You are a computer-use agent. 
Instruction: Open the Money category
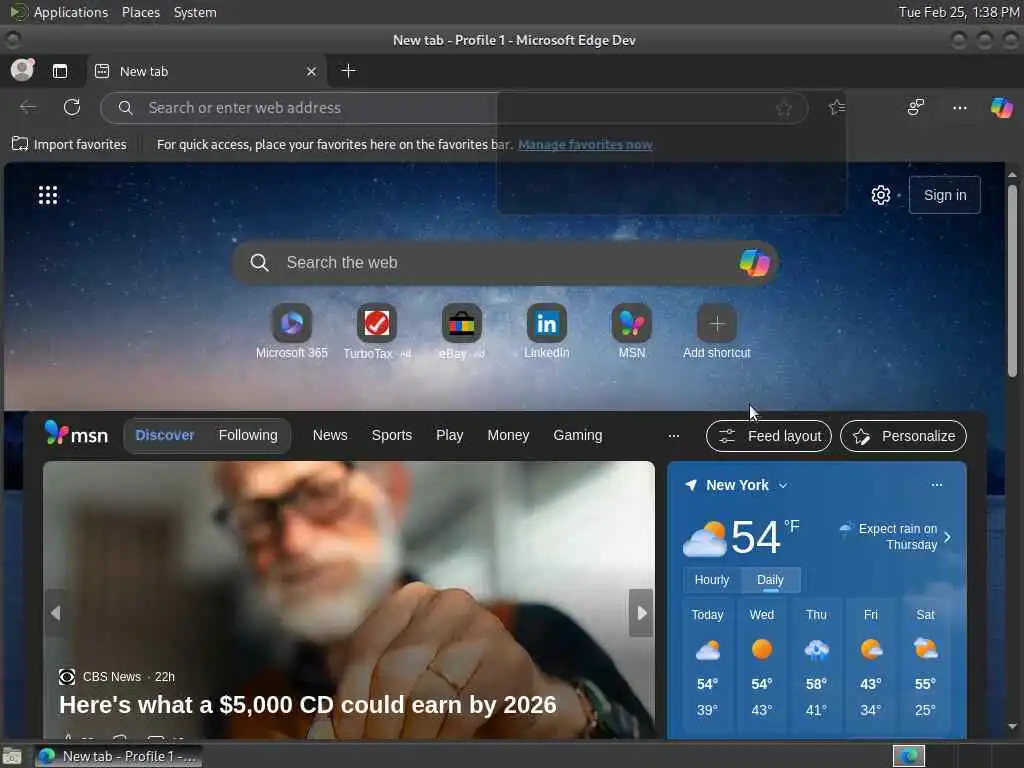click(x=508, y=435)
